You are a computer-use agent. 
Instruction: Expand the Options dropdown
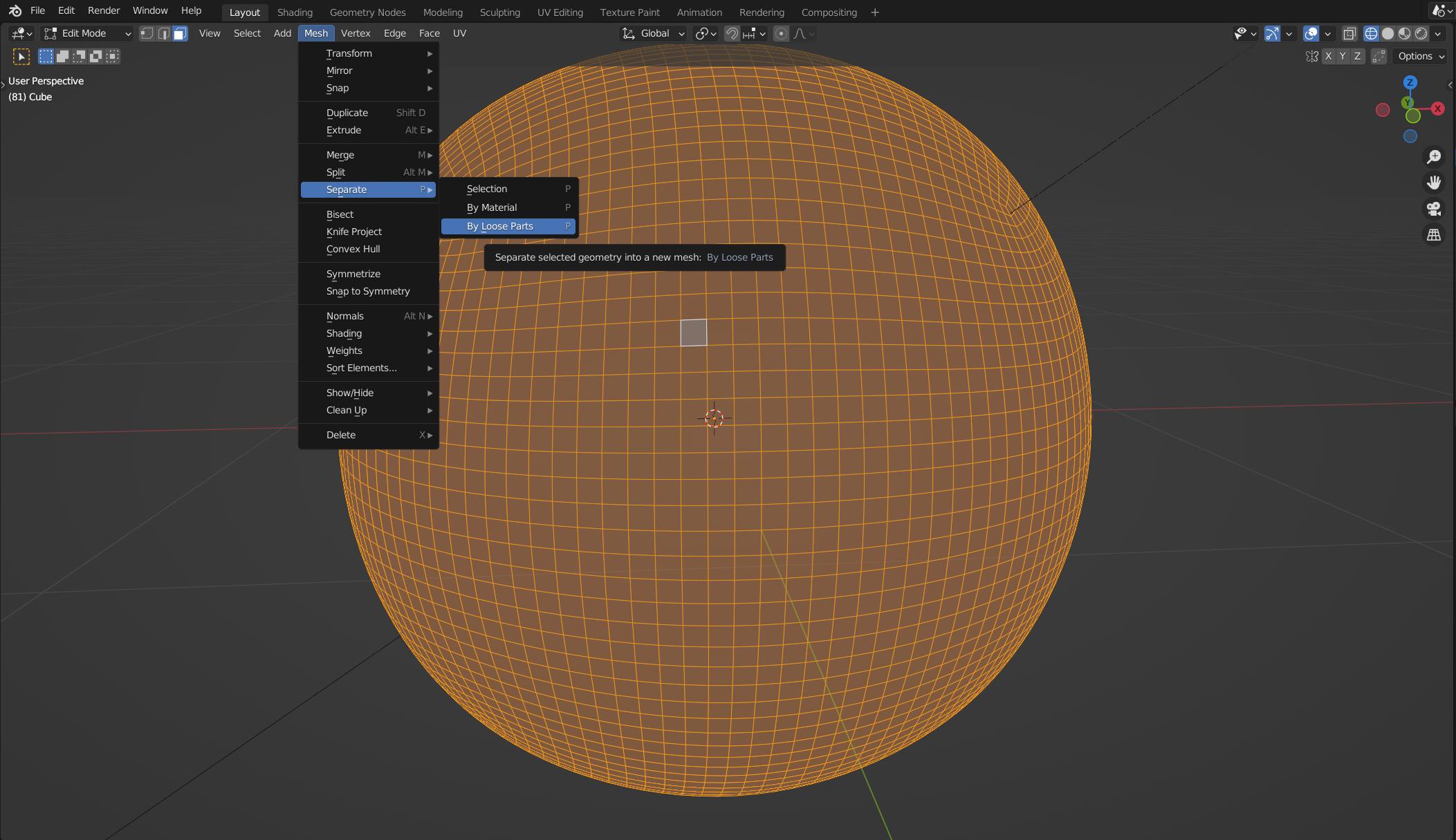click(x=1419, y=57)
